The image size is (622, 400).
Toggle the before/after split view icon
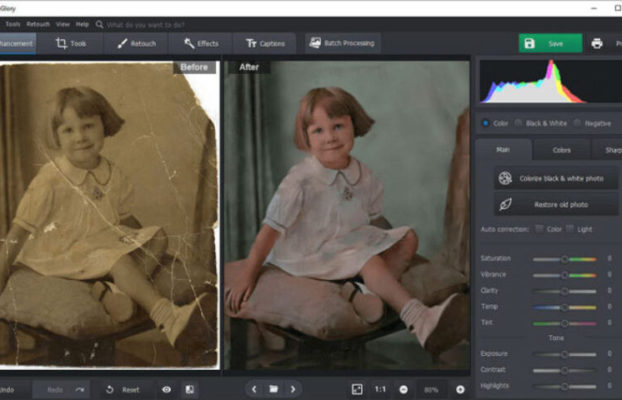[x=190, y=390]
